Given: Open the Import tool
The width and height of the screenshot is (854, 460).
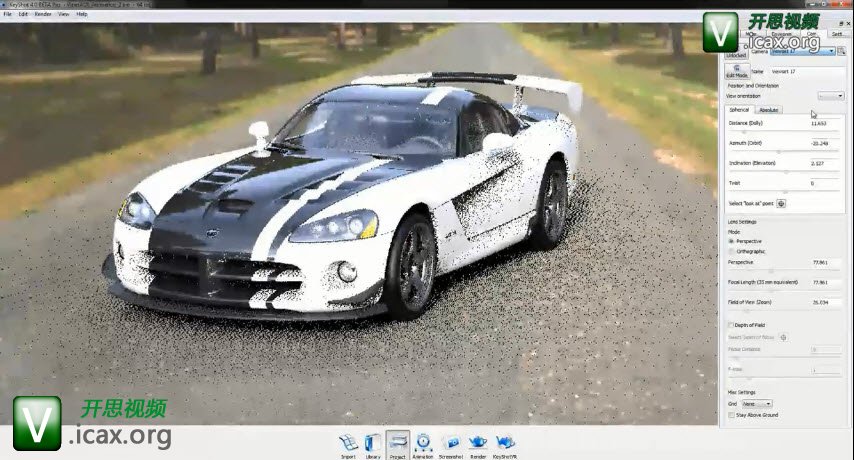Looking at the screenshot, I should point(348,446).
